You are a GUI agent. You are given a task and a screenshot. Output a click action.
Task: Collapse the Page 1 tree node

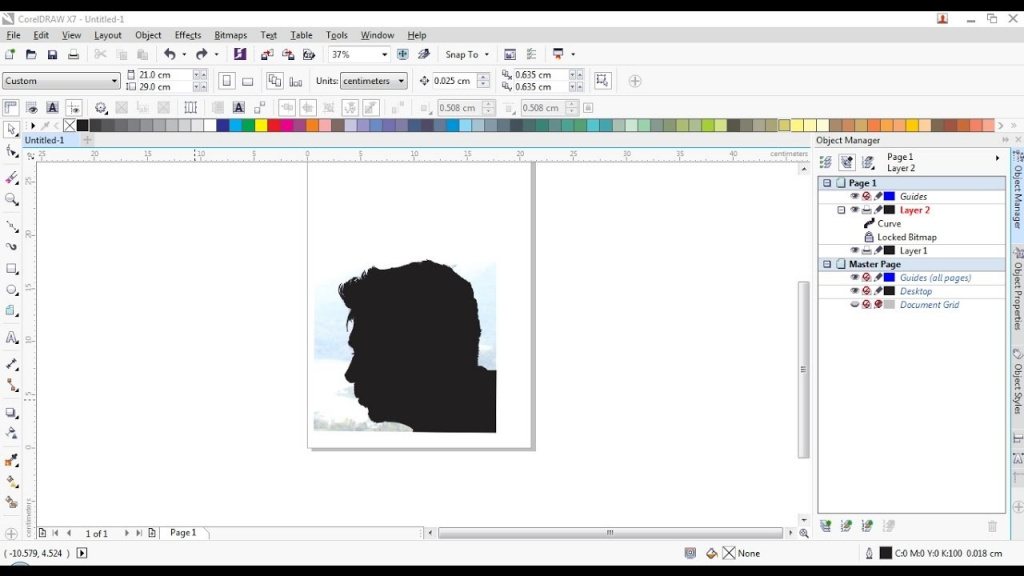point(827,183)
